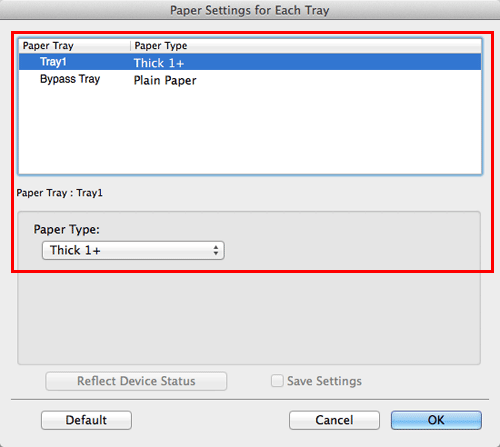Select the Tray1 row in the list
The height and width of the screenshot is (447, 500).
pyautogui.click(x=250, y=62)
